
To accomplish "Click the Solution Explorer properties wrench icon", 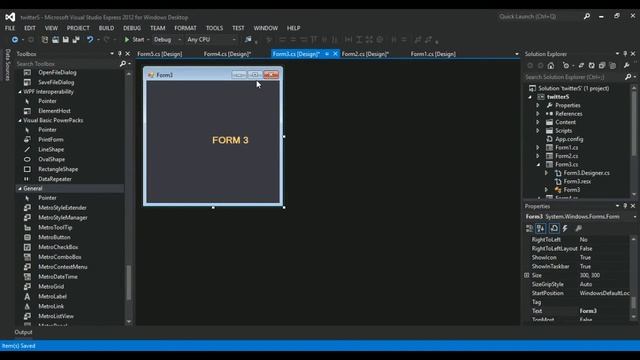I will [x=627, y=65].
